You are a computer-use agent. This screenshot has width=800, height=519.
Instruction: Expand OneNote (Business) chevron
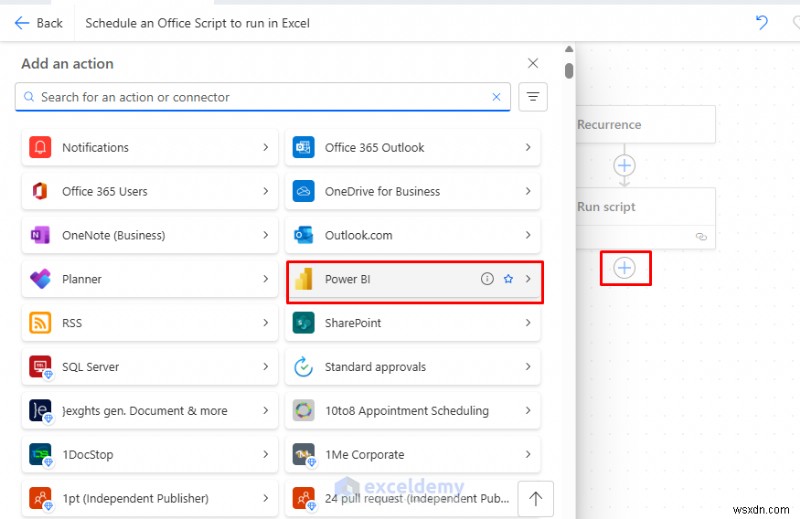(265, 235)
